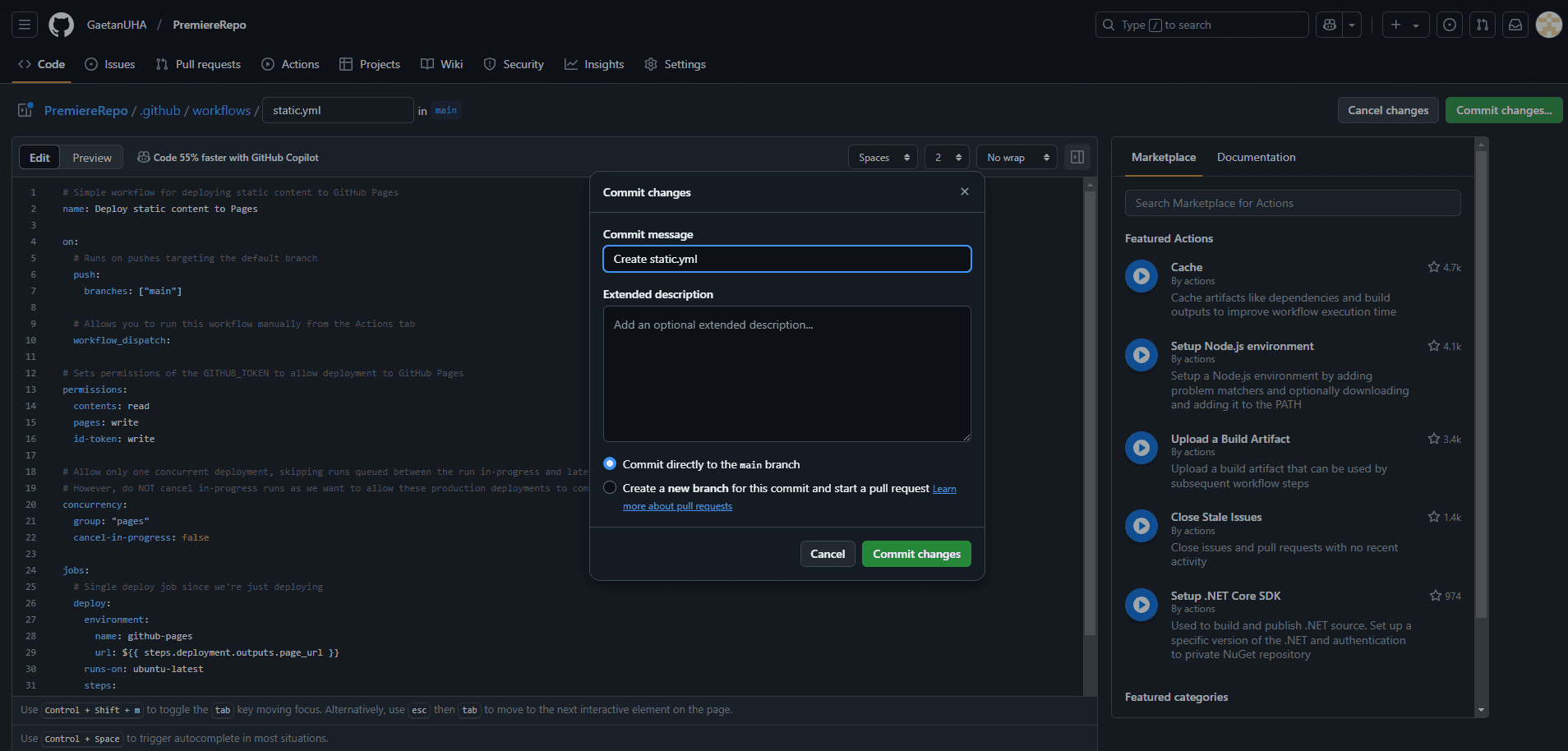Collapse the editor help side panel
This screenshot has width=1568, height=751.
pyautogui.click(x=1077, y=157)
